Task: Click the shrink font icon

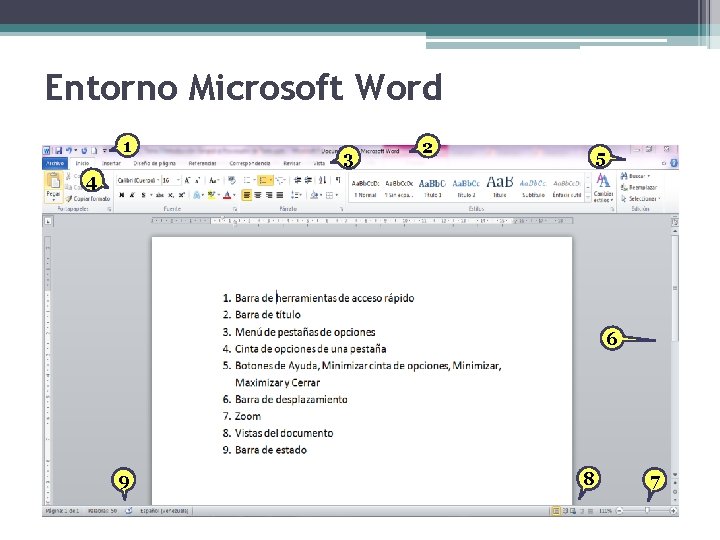Action: tap(197, 180)
